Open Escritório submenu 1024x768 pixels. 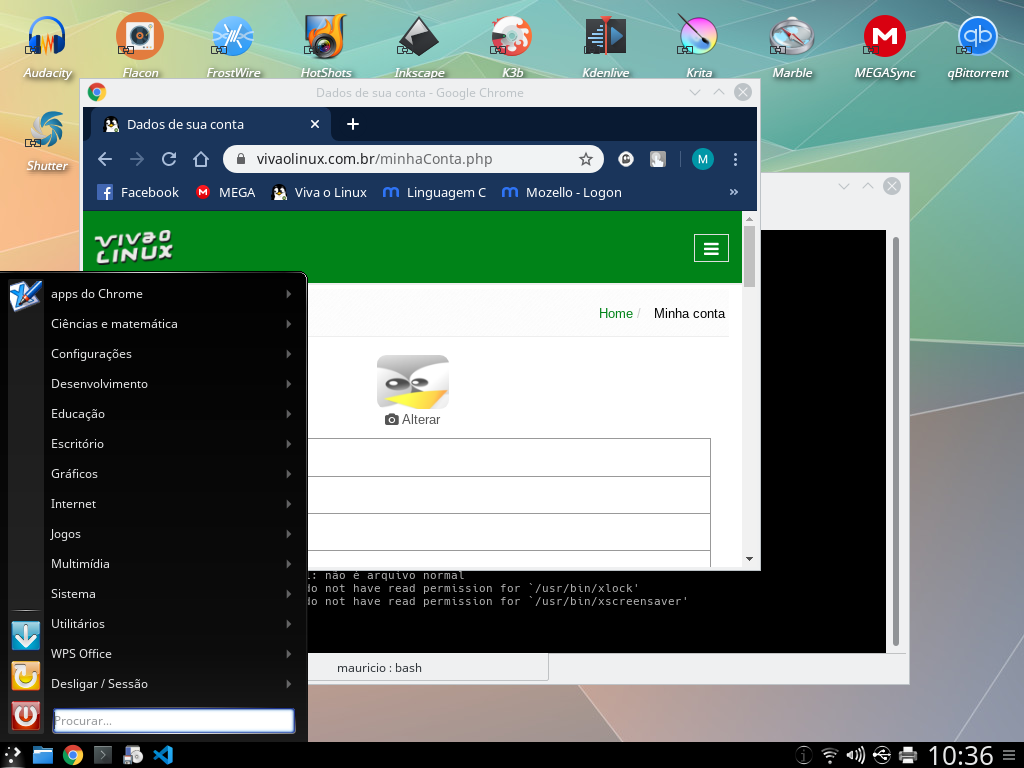pyautogui.click(x=170, y=444)
